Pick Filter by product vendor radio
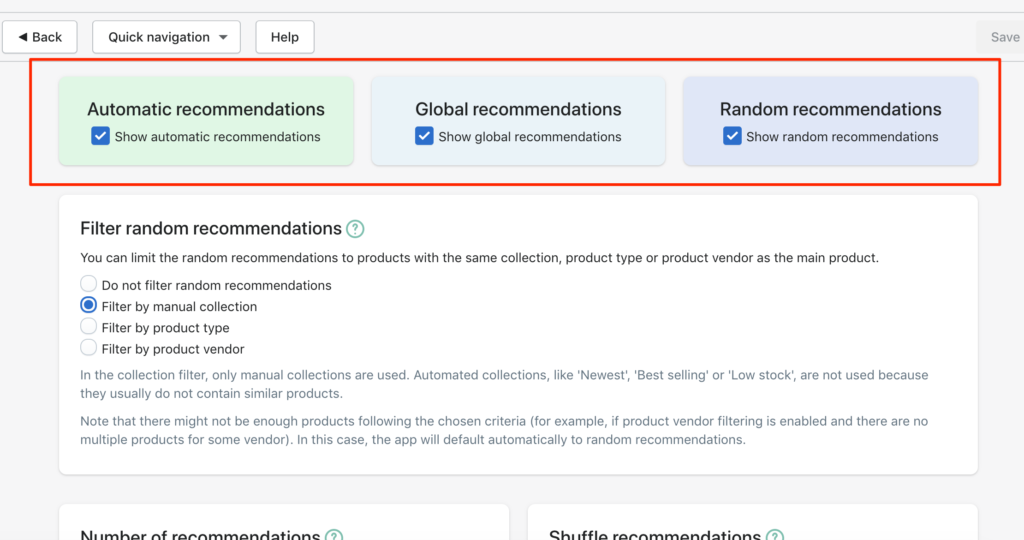Screen dimensions: 1024x540 [x=88, y=347]
